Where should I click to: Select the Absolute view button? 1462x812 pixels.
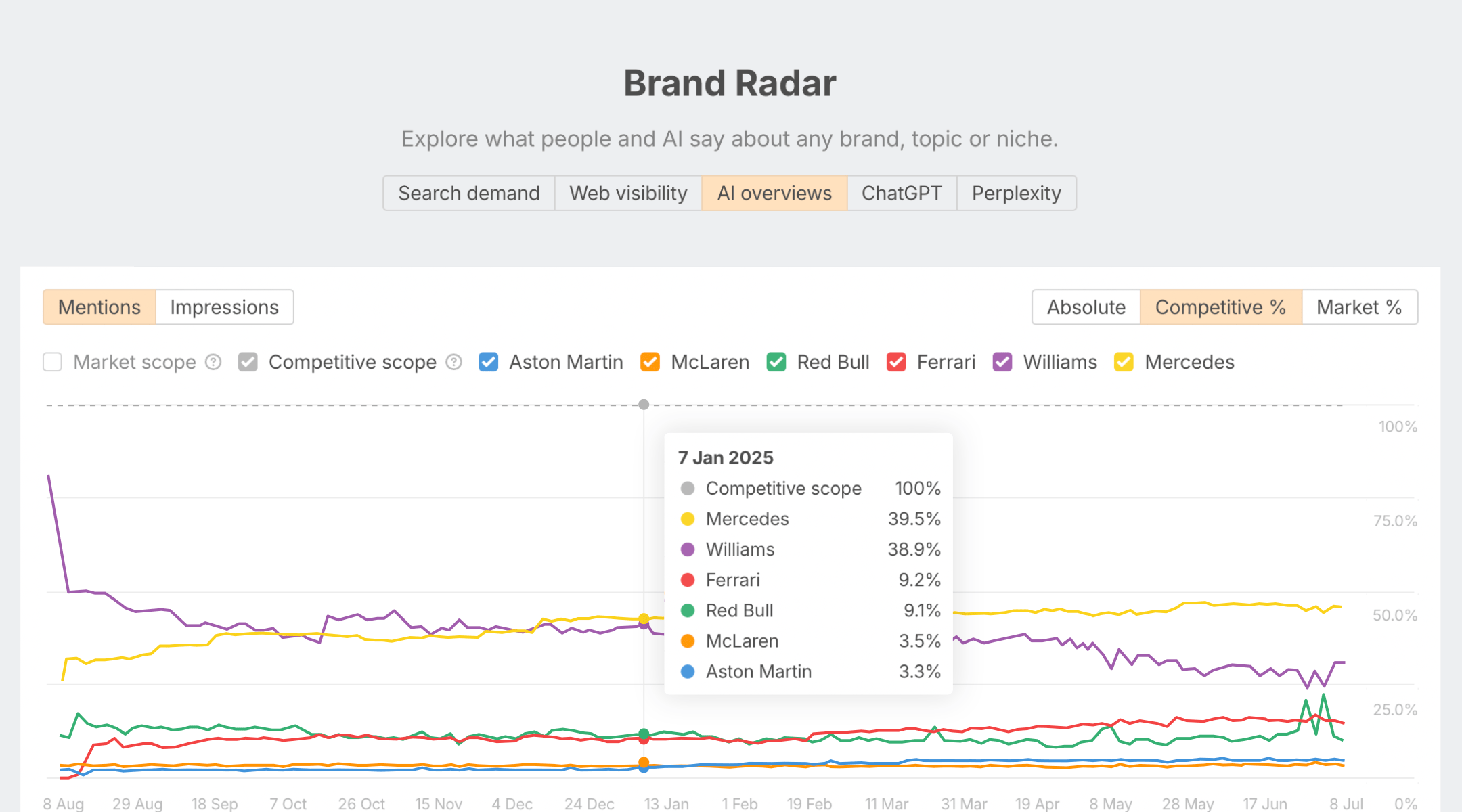(x=1086, y=307)
